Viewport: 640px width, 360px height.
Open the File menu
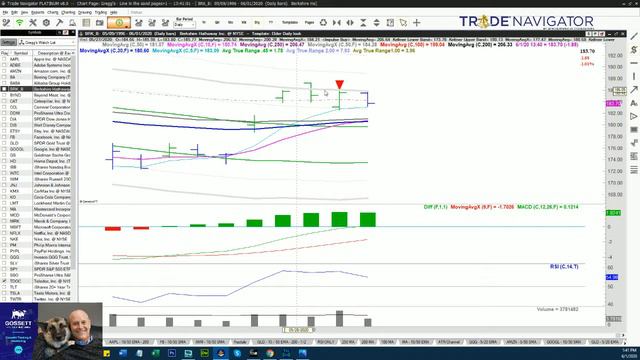coord(5,13)
